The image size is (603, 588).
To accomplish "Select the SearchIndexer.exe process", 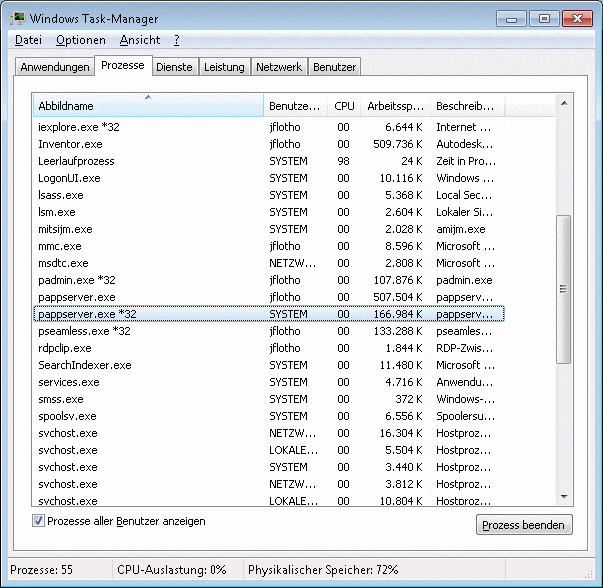I will pos(269,365).
